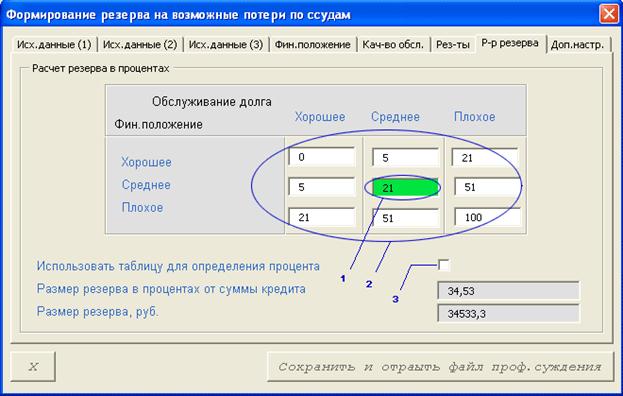
Task: Click the Обслуживание долга heading text
Action: point(212,102)
